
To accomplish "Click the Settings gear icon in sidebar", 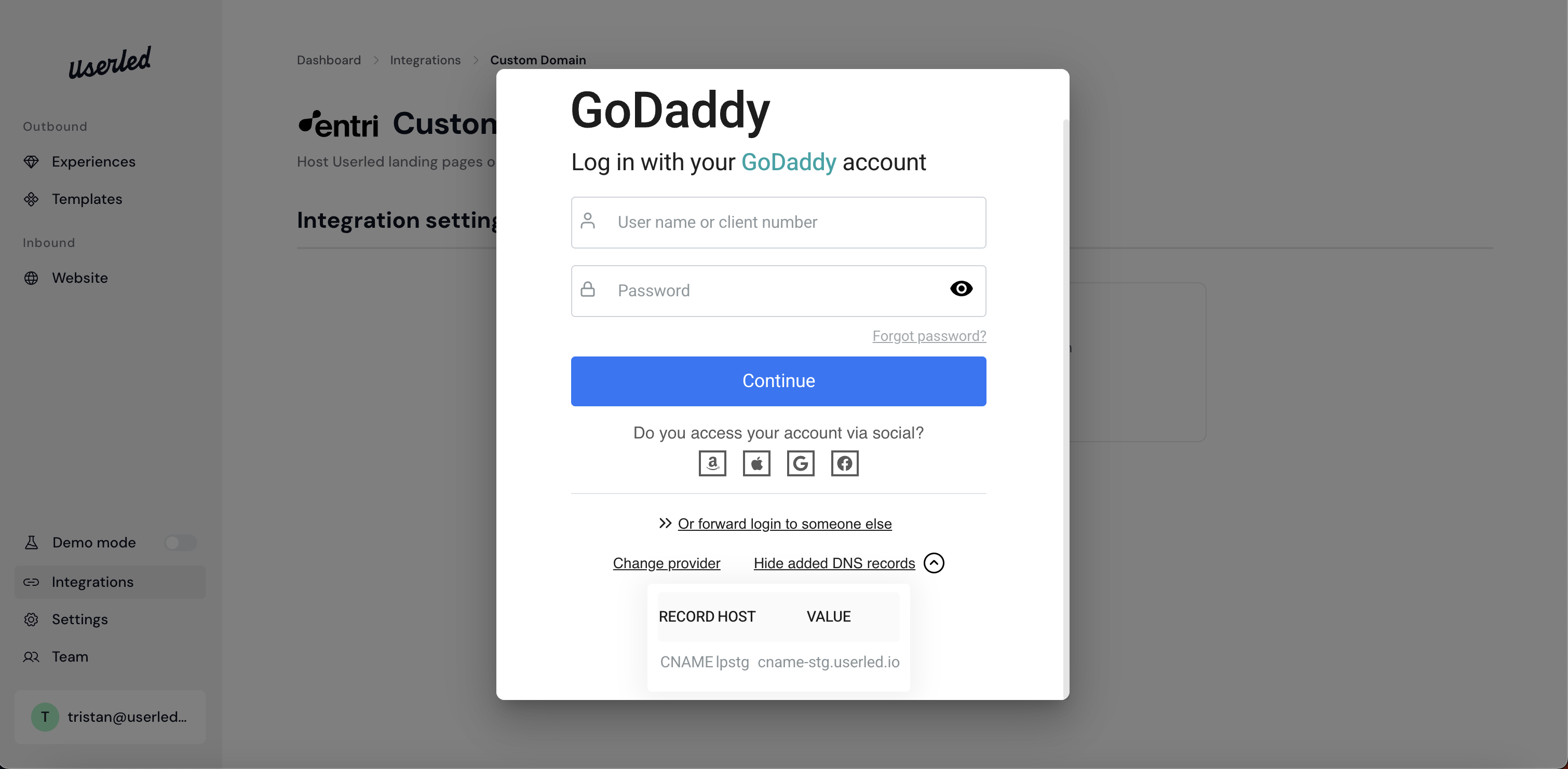I will pos(31,620).
